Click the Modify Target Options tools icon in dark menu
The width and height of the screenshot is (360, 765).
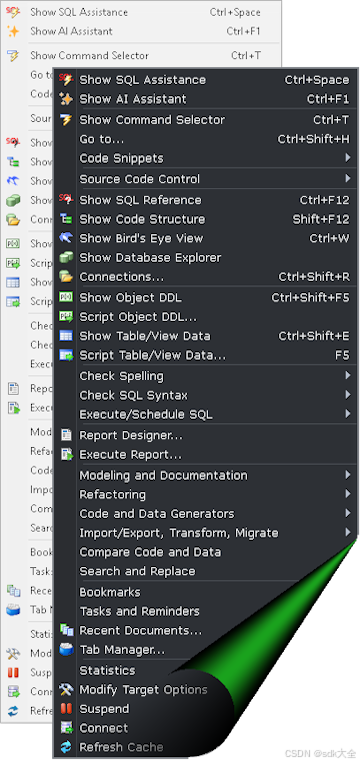pyautogui.click(x=66, y=689)
